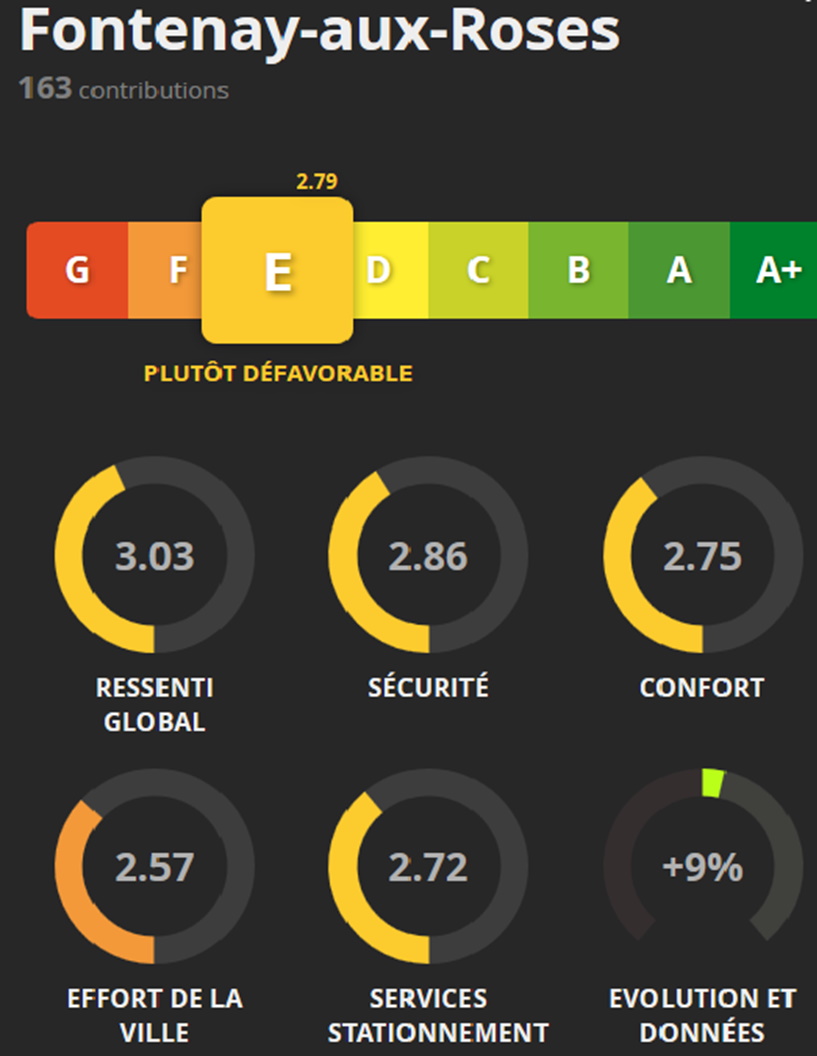817x1056 pixels.
Task: Click the Evolution et Données label
Action: pos(702,1014)
